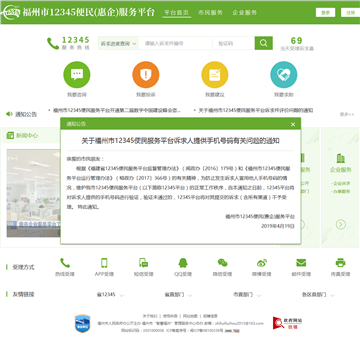This screenshot has width=360, height=360.
Task: Click the news carousel office photo
Action: click(33, 193)
